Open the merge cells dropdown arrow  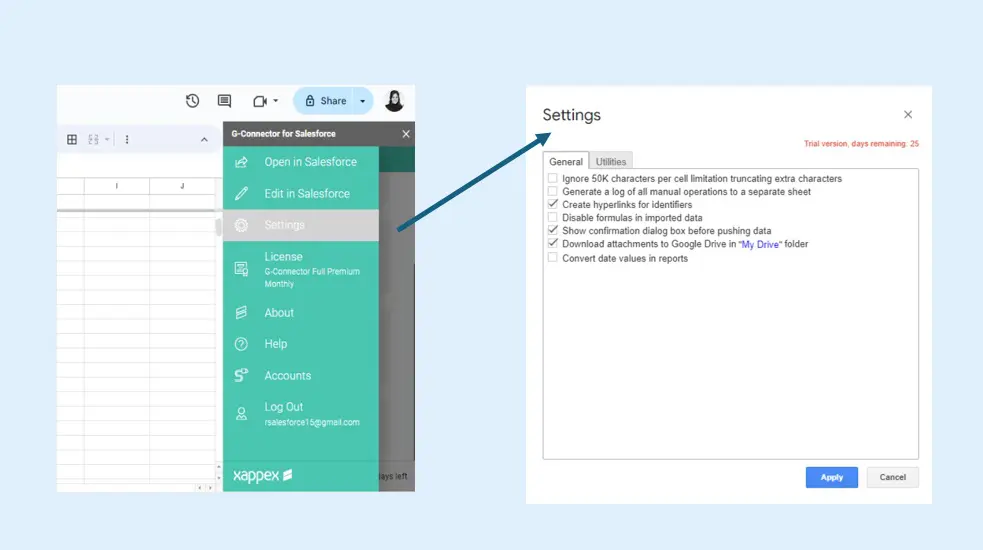[107, 140]
